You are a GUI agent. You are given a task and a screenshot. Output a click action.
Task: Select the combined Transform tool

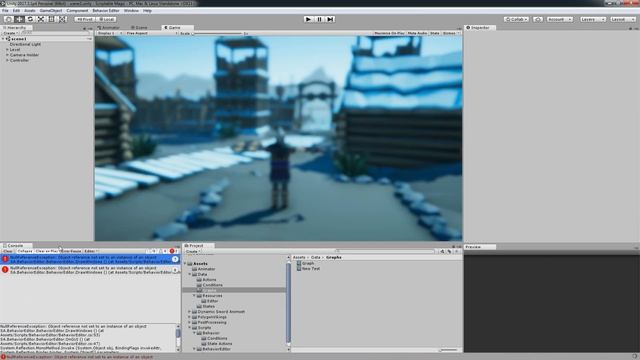(62, 19)
